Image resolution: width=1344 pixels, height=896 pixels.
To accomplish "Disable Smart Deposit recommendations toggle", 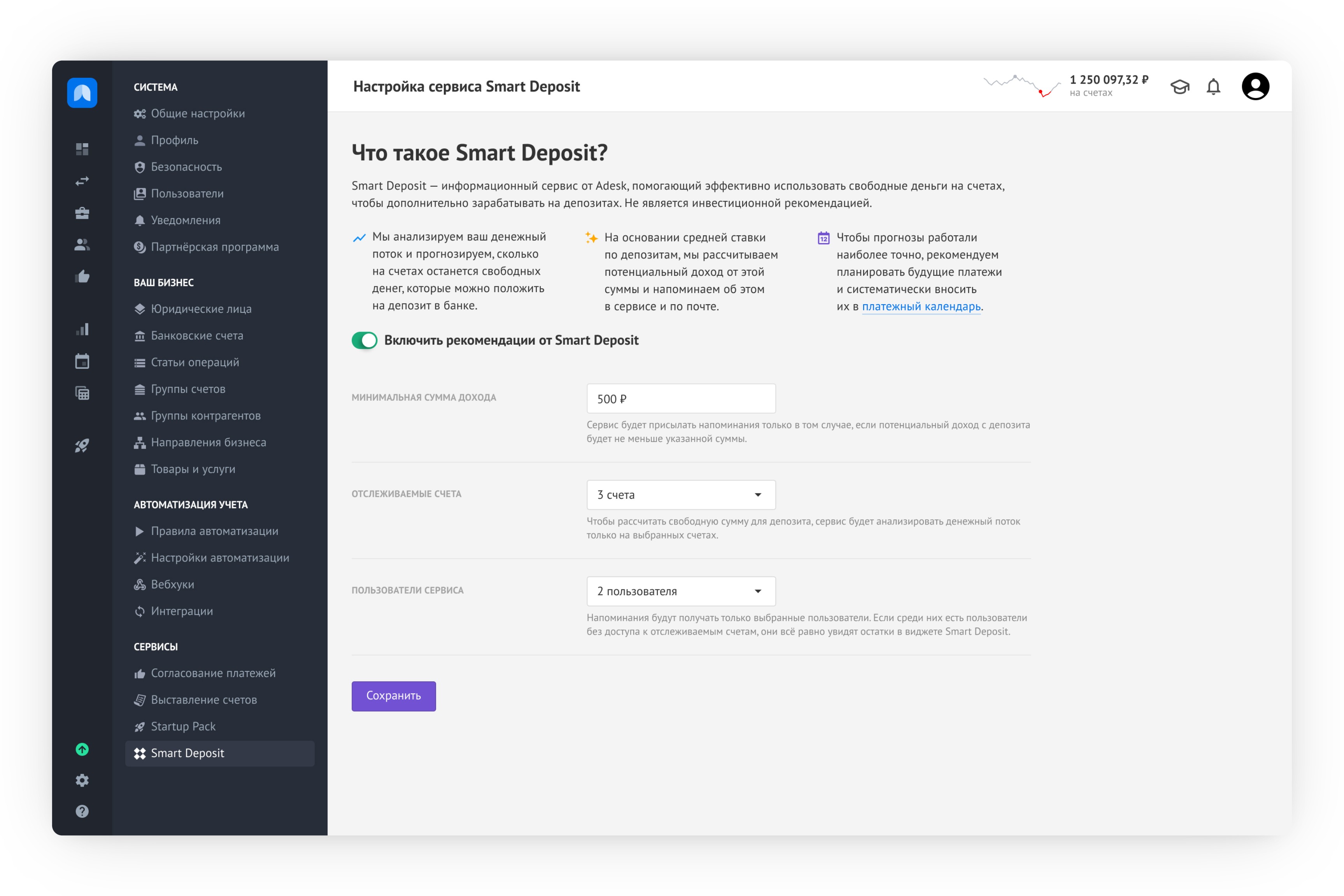I will point(364,340).
